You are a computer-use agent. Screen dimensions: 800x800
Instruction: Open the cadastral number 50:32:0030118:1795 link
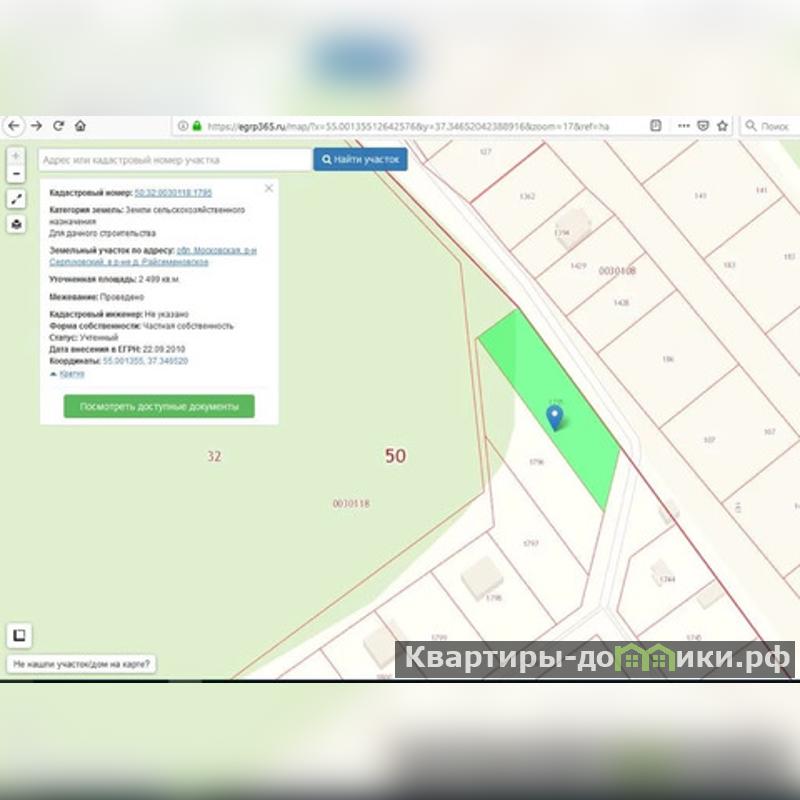tap(173, 191)
